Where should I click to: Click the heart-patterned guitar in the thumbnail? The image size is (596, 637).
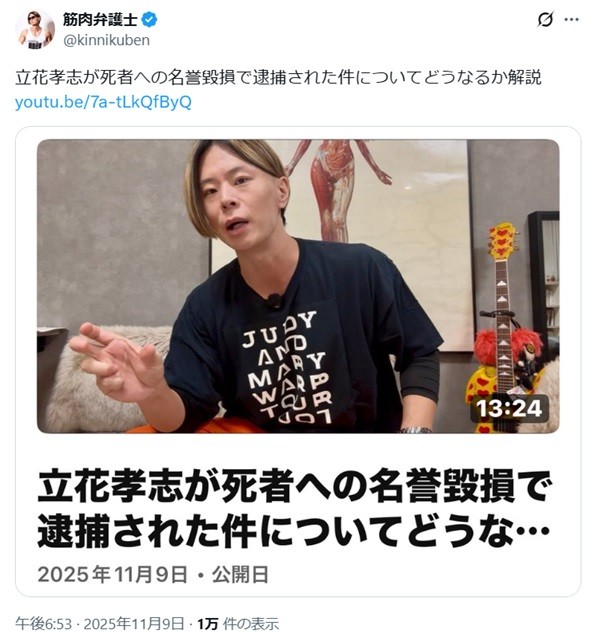tap(500, 325)
